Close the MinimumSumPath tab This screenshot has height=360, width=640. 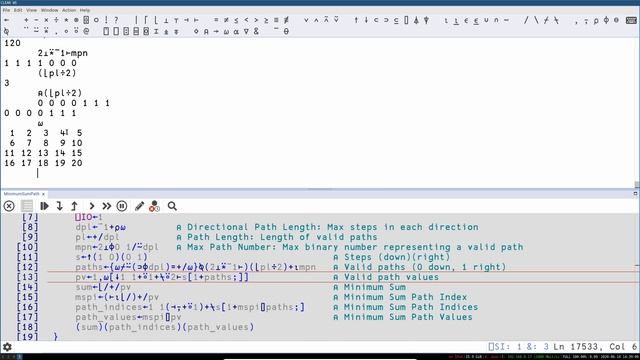43,193
